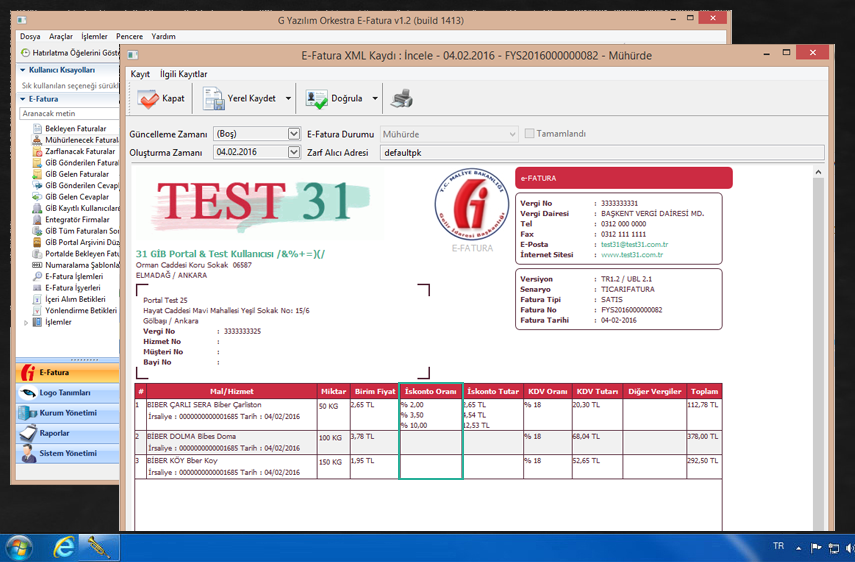The height and width of the screenshot is (562, 855).
Task: Click the www.test31.com.tr website link
Action: 631,255
